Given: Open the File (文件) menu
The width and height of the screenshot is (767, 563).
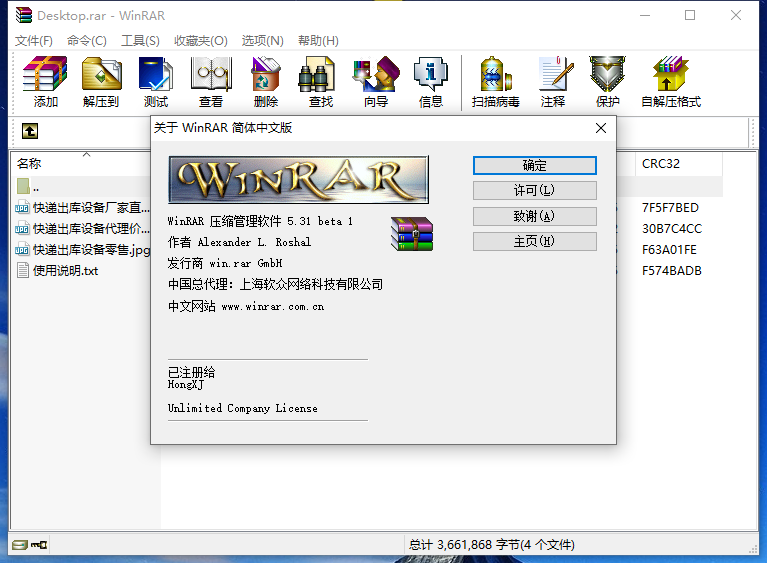Looking at the screenshot, I should pos(34,41).
